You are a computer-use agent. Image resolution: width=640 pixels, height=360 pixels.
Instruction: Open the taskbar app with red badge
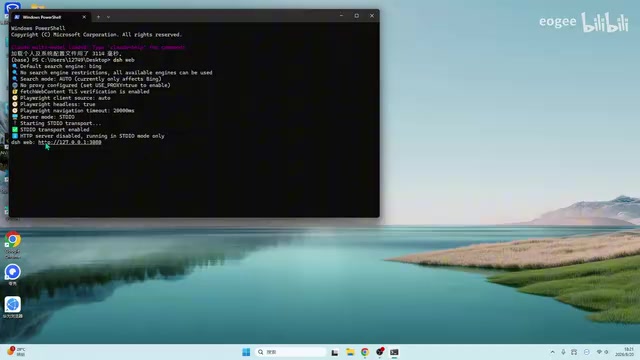pos(380,351)
